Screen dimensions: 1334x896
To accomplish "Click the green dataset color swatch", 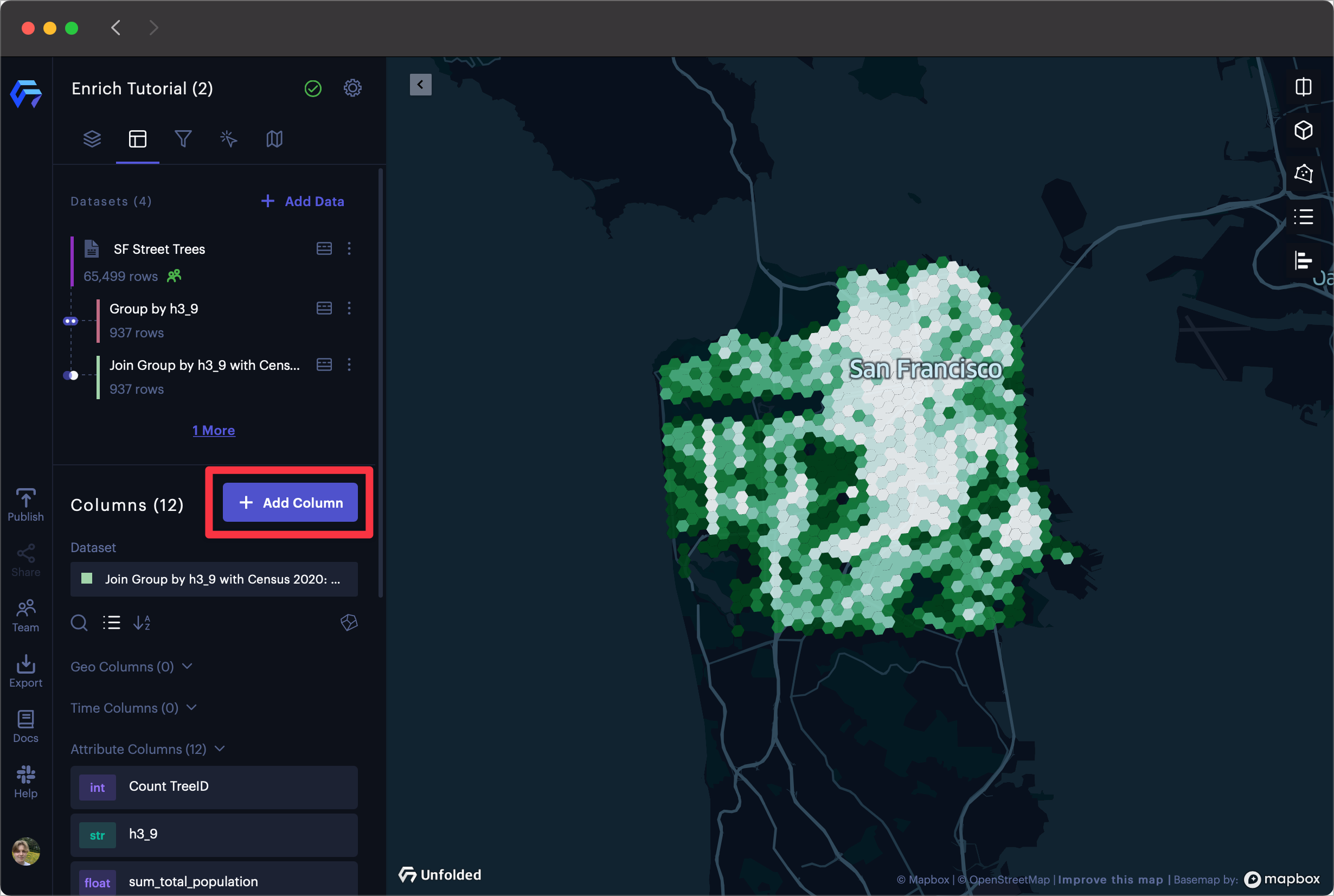I will [x=87, y=579].
